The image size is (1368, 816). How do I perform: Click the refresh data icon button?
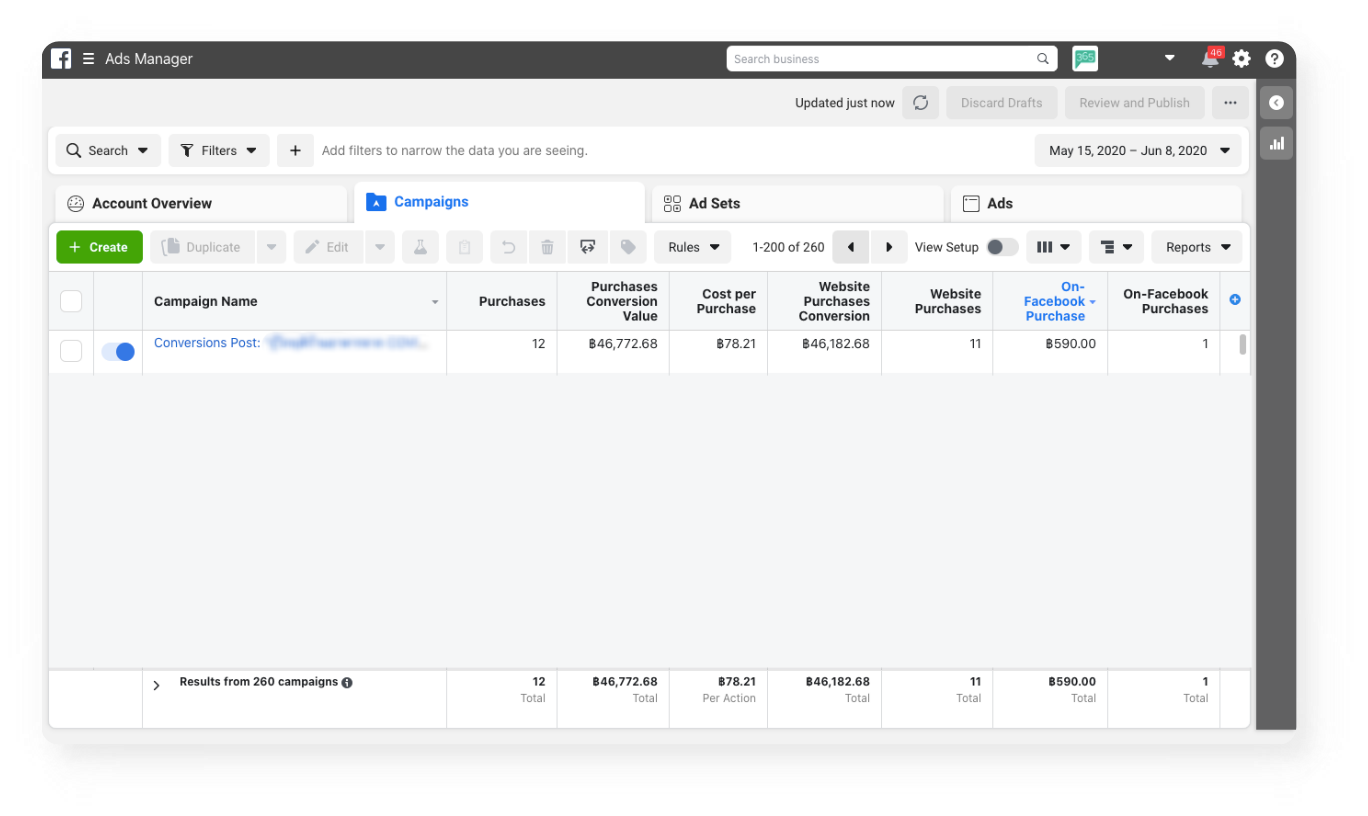tap(920, 103)
